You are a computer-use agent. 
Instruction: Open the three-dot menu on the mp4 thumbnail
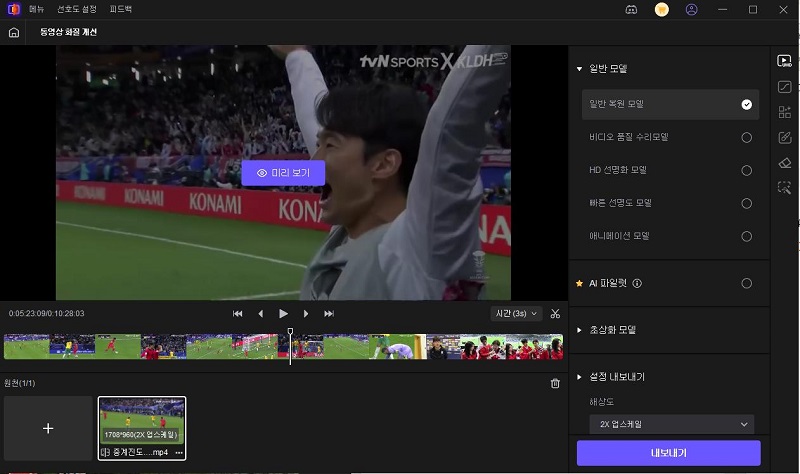179,453
